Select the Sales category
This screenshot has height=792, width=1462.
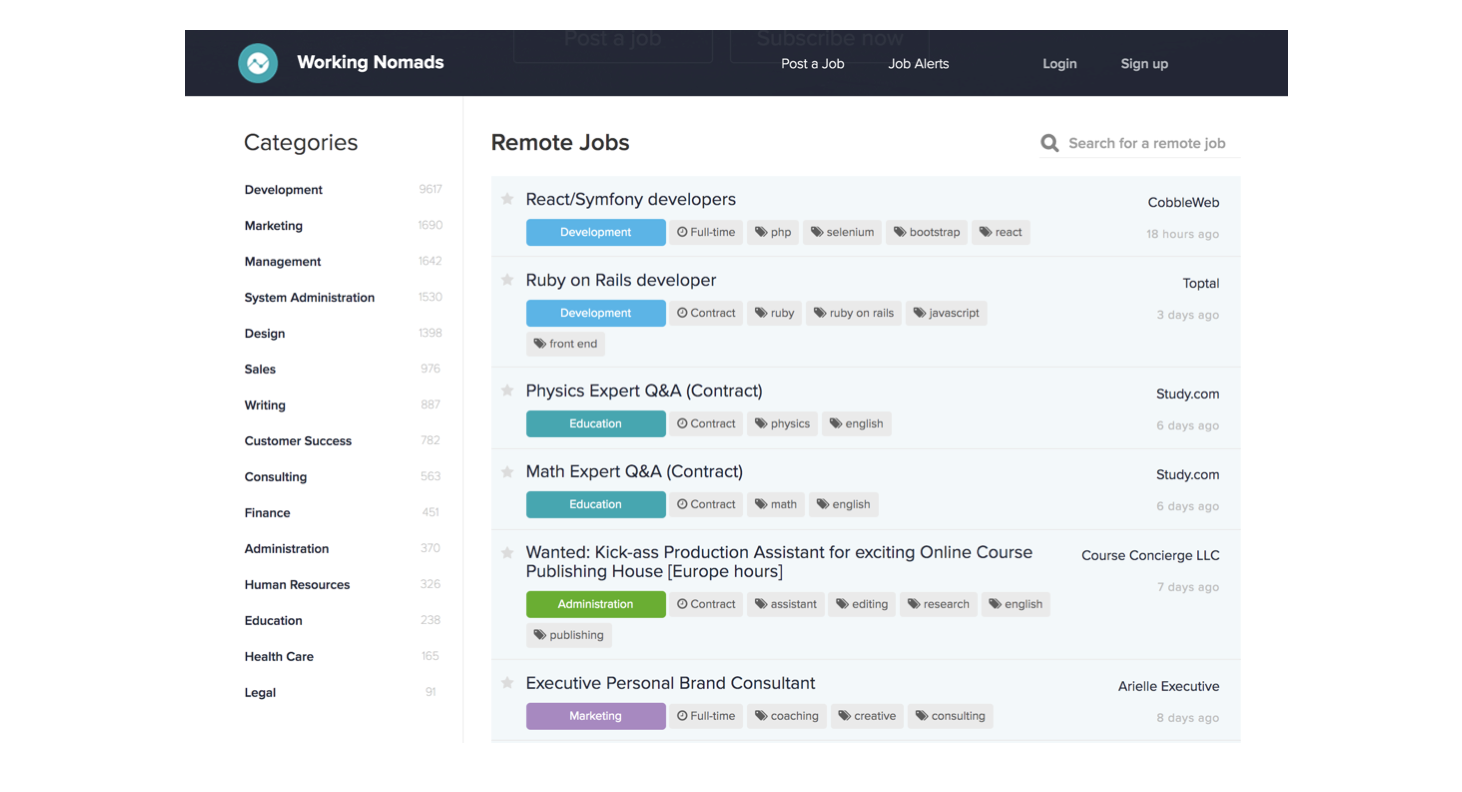point(260,369)
